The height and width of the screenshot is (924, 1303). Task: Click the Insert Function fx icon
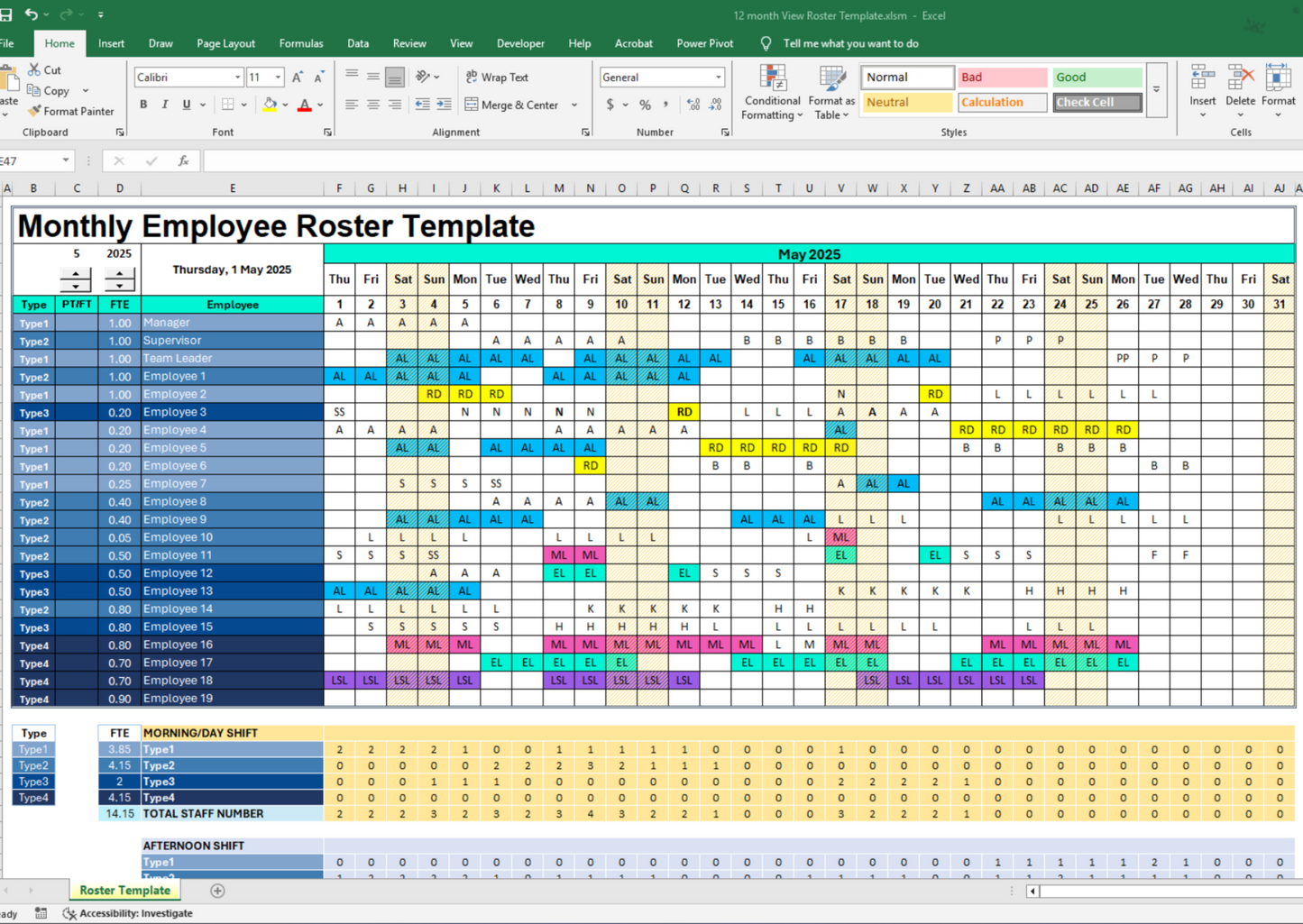(x=183, y=160)
